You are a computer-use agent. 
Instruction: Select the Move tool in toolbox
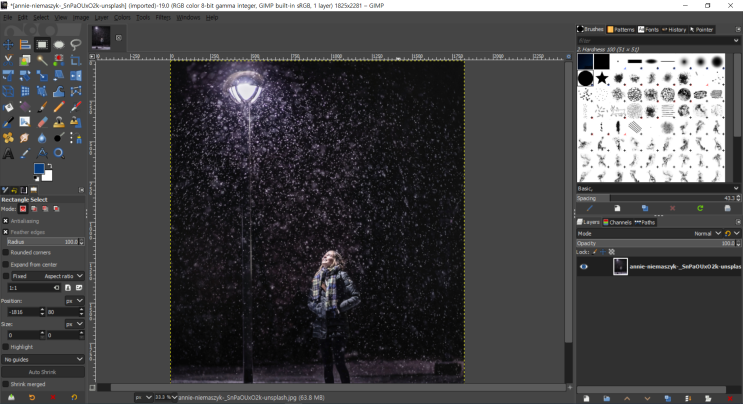pyautogui.click(x=8, y=44)
